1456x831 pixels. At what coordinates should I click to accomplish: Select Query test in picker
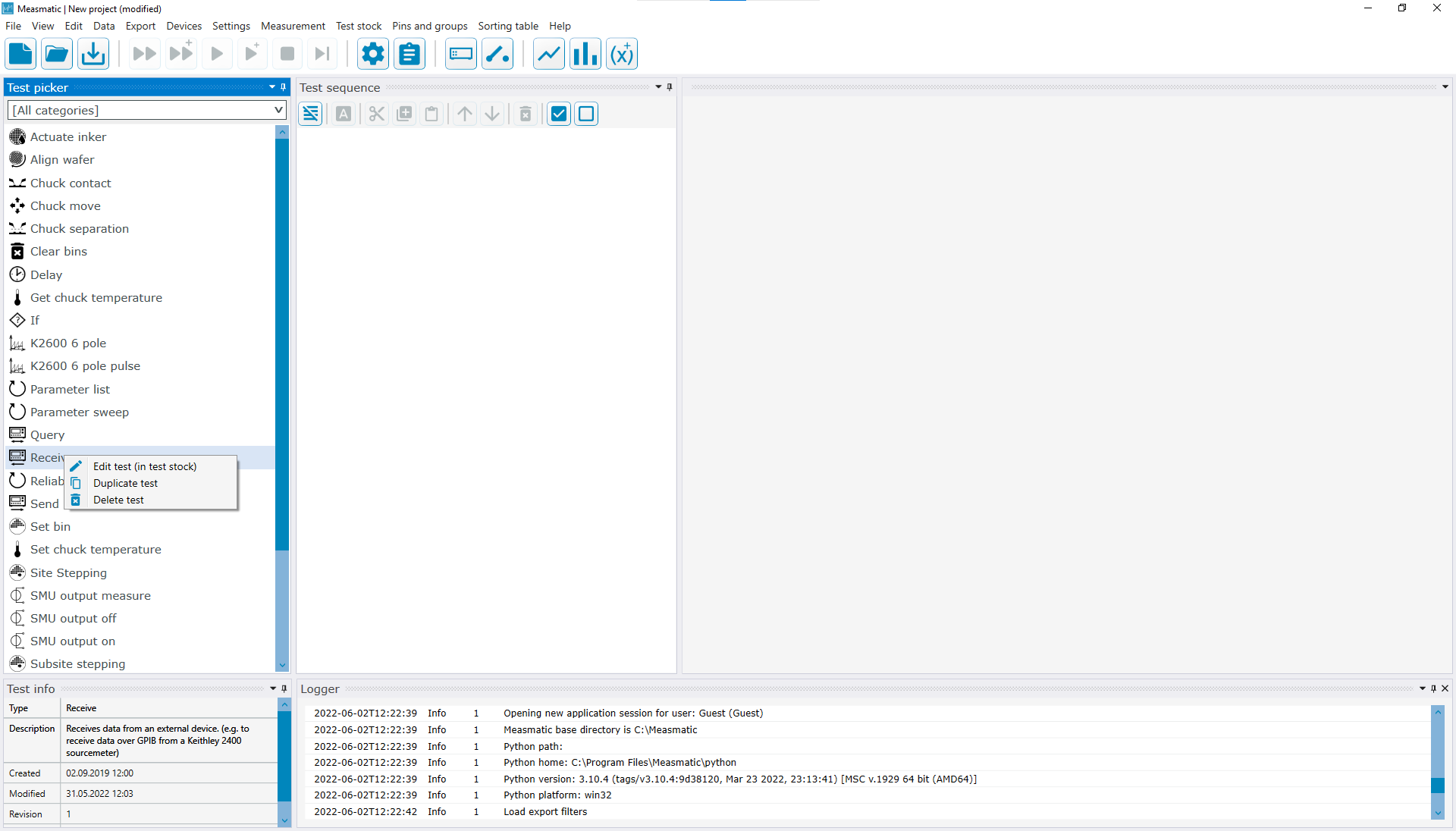(140, 434)
